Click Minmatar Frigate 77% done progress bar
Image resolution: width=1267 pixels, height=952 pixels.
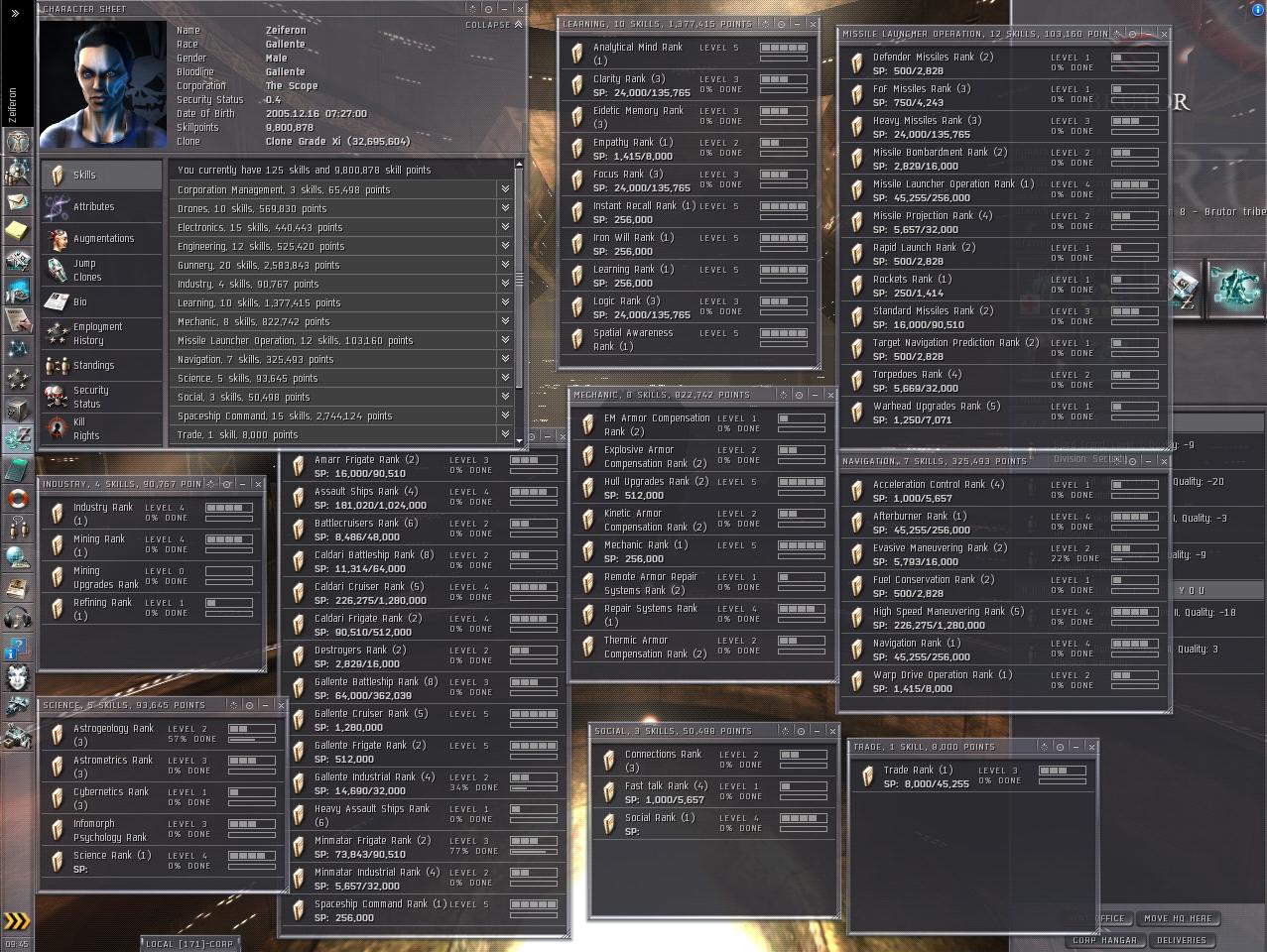[534, 852]
